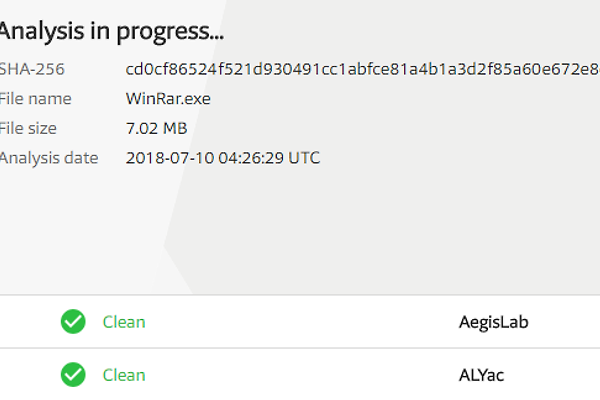Select the AegisLab engine name

pos(493,322)
